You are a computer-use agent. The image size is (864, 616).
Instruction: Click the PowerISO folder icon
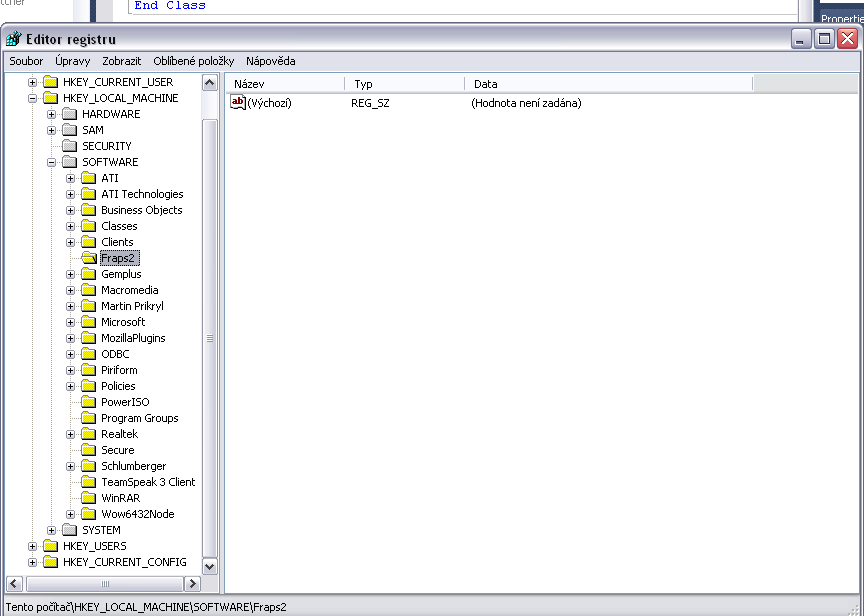pos(89,402)
